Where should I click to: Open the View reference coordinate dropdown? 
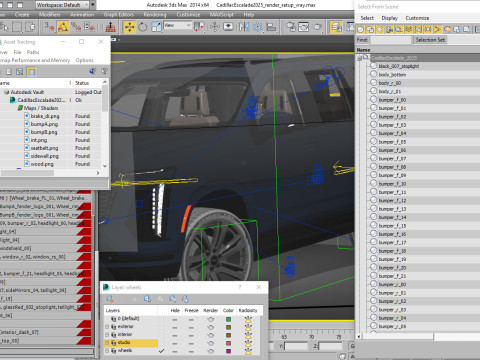tap(178, 25)
